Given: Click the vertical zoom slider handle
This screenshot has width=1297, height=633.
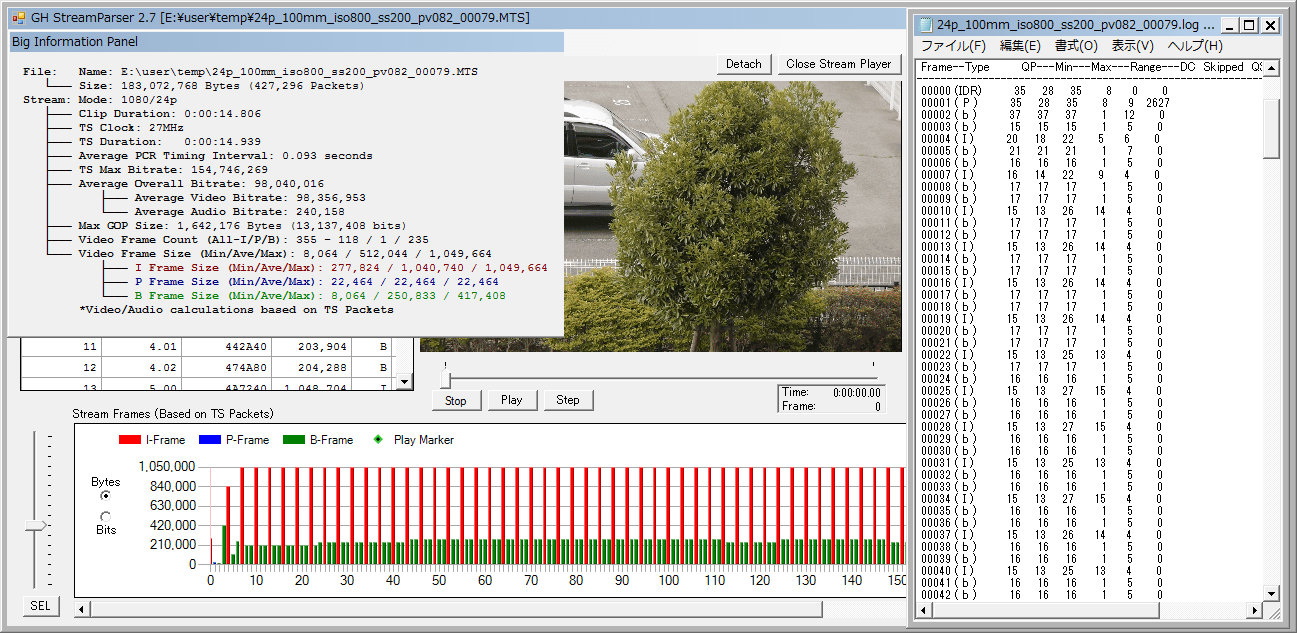Looking at the screenshot, I should click(x=36, y=525).
